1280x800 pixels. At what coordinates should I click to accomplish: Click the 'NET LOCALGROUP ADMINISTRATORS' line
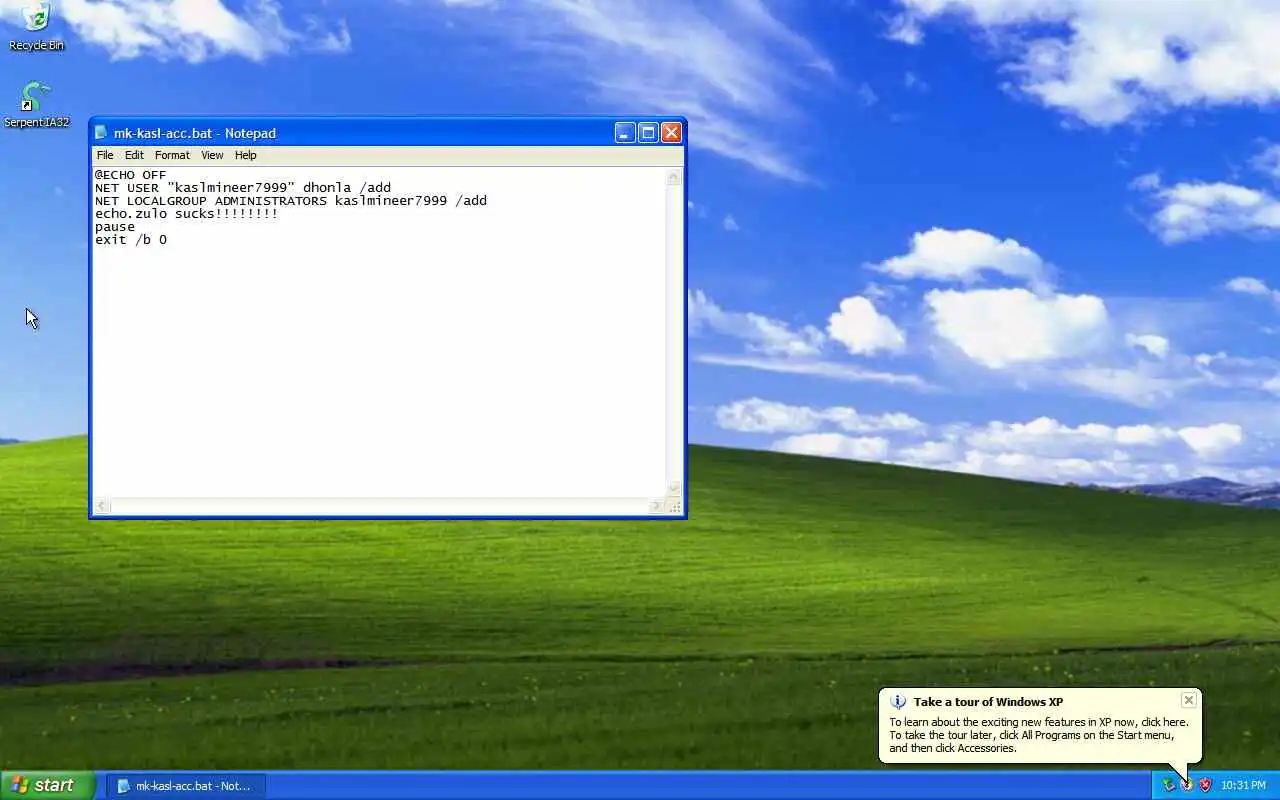tap(291, 201)
